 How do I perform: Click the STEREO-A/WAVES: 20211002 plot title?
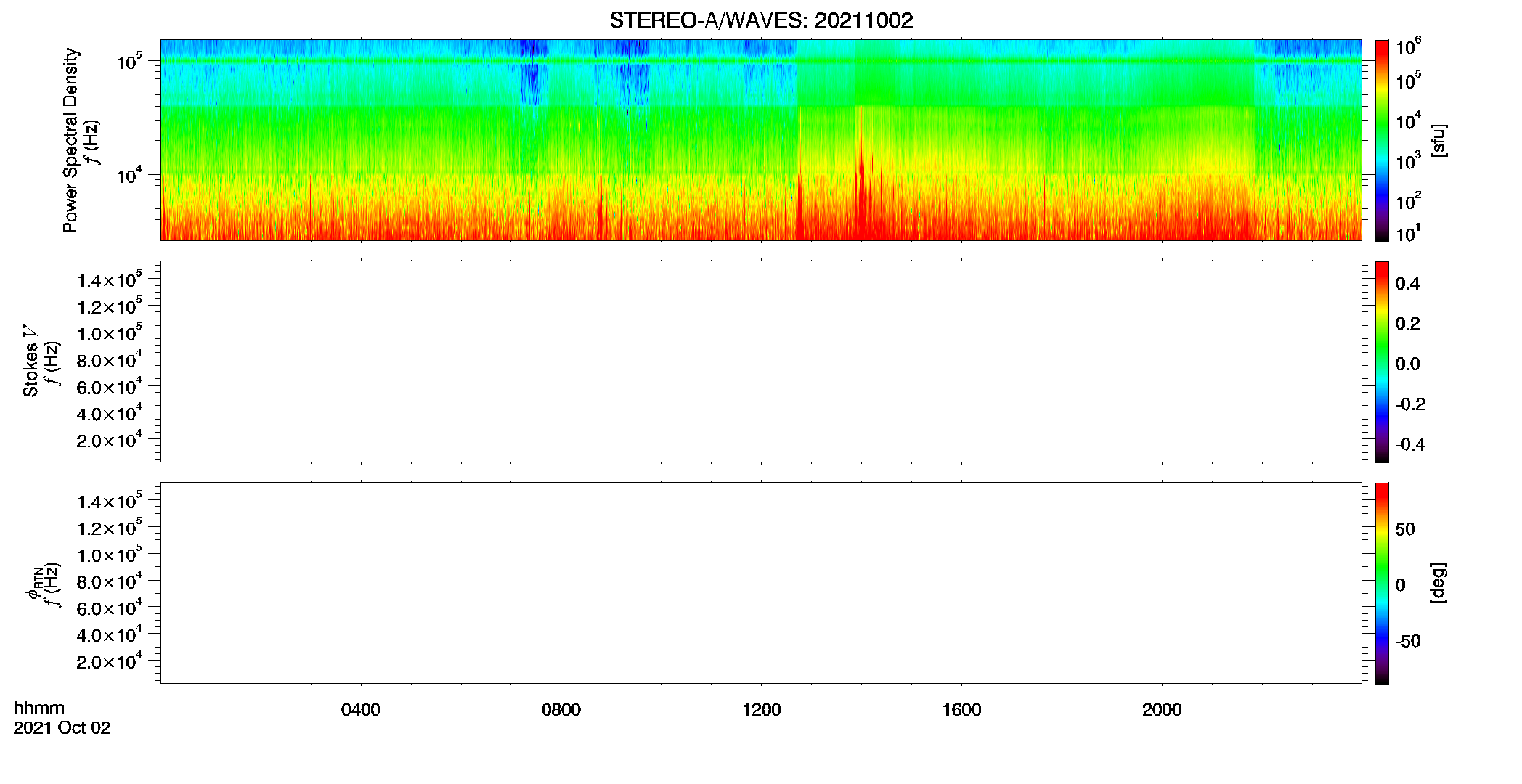pyautogui.click(x=761, y=20)
